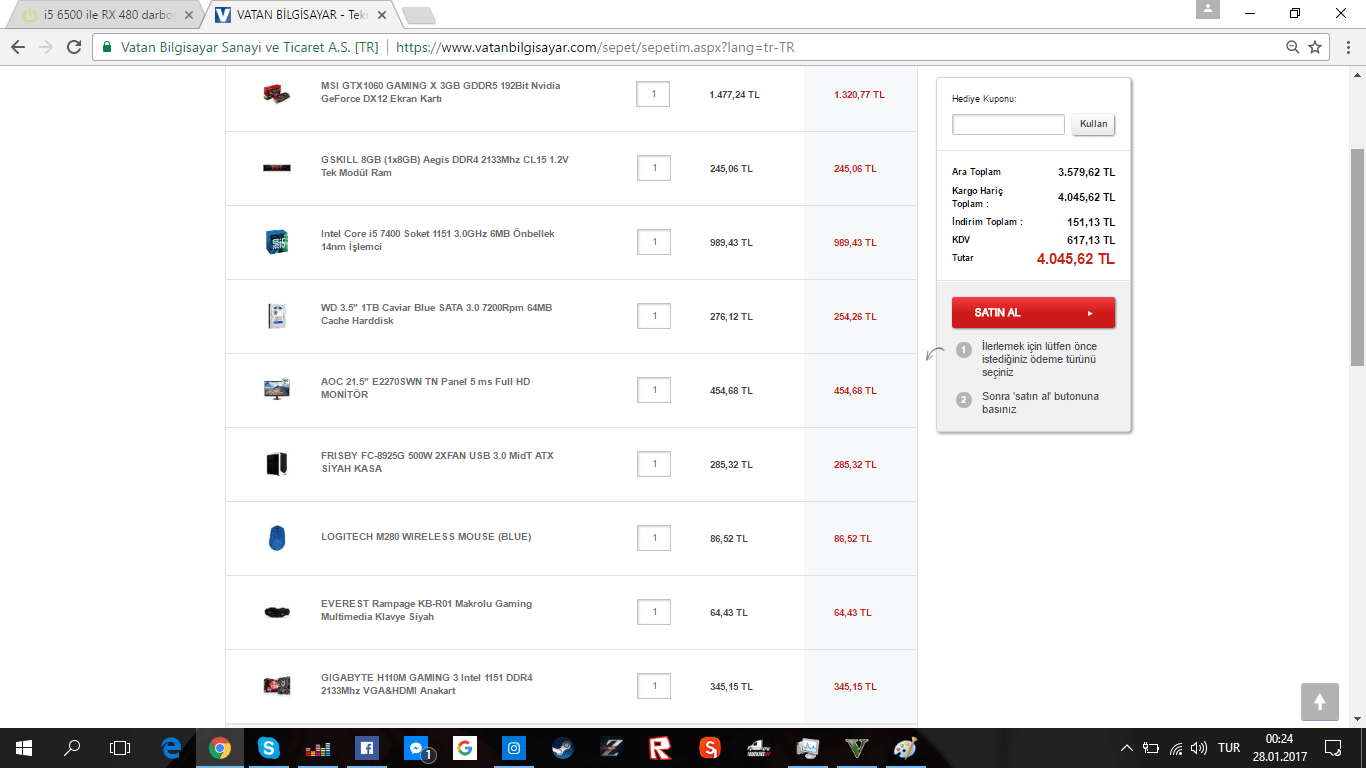The width and height of the screenshot is (1366, 768).
Task: Open the MSI GTX1060 GAMING X product link
Action: (x=440, y=92)
